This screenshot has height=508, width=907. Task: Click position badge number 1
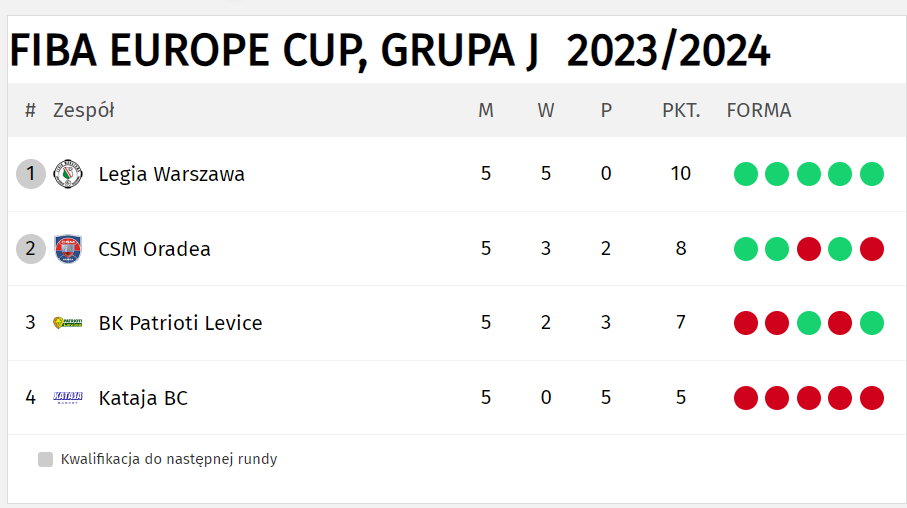click(x=31, y=174)
